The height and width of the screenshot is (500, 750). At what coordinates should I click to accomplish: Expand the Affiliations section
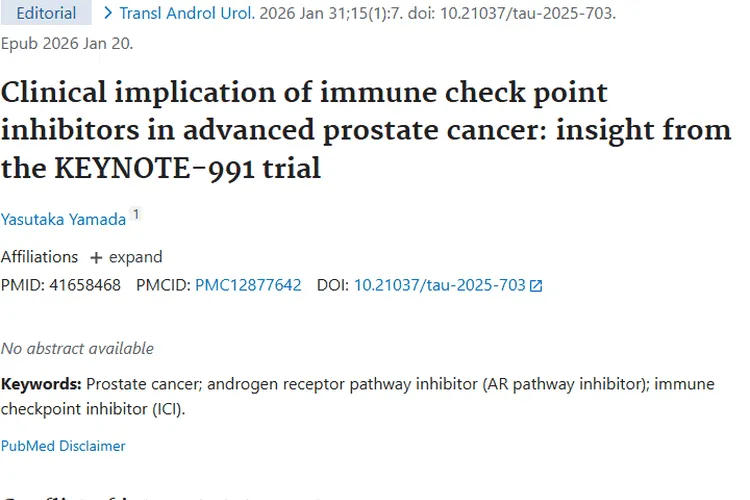(126, 257)
